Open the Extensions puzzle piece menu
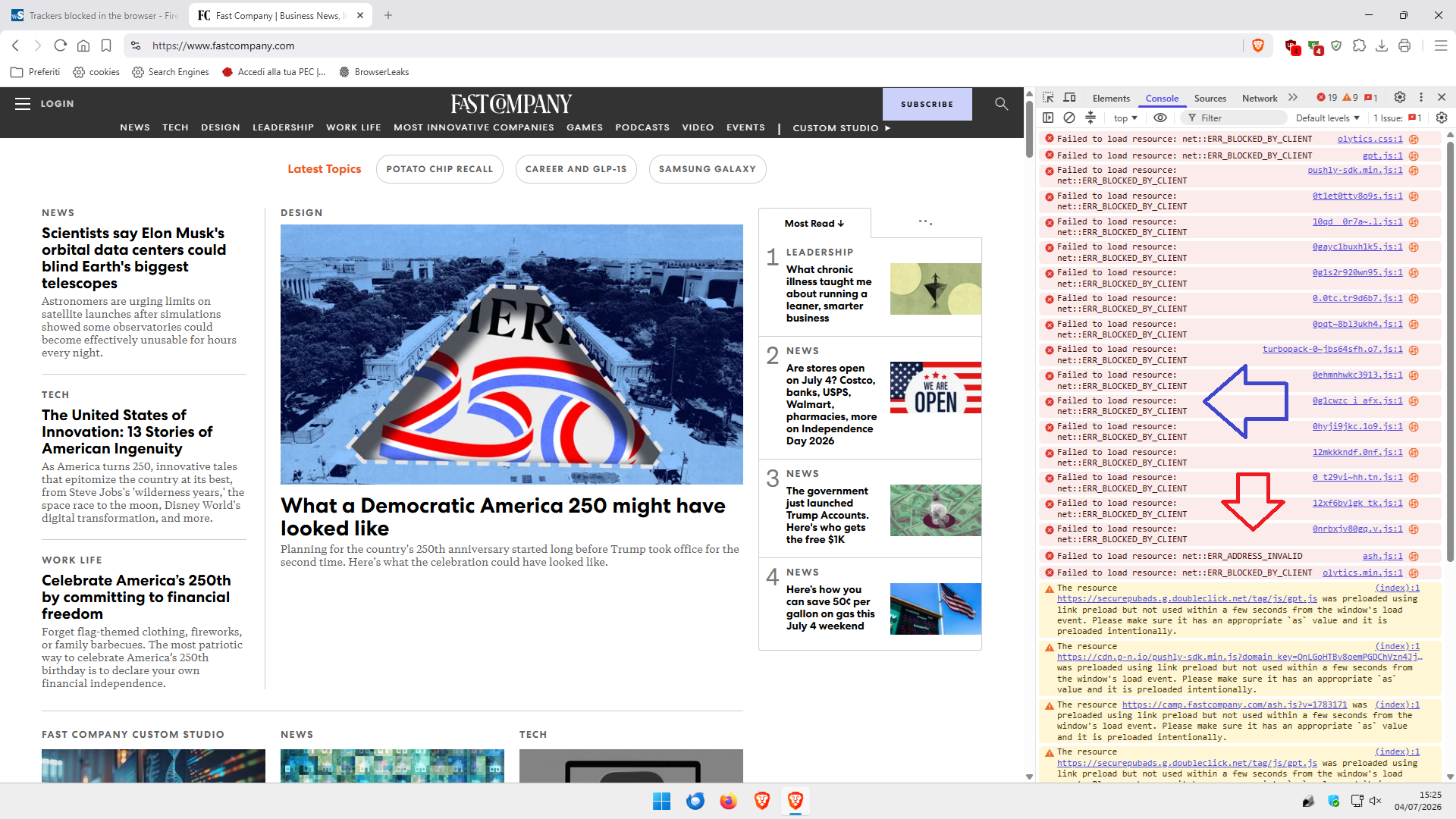 (x=1360, y=45)
